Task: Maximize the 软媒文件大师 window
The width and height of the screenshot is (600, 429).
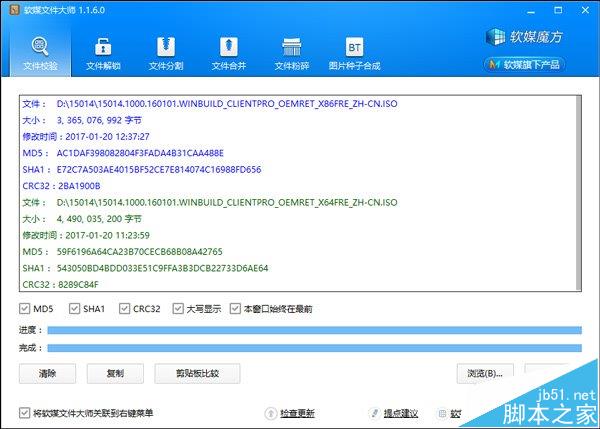Action: point(558,10)
